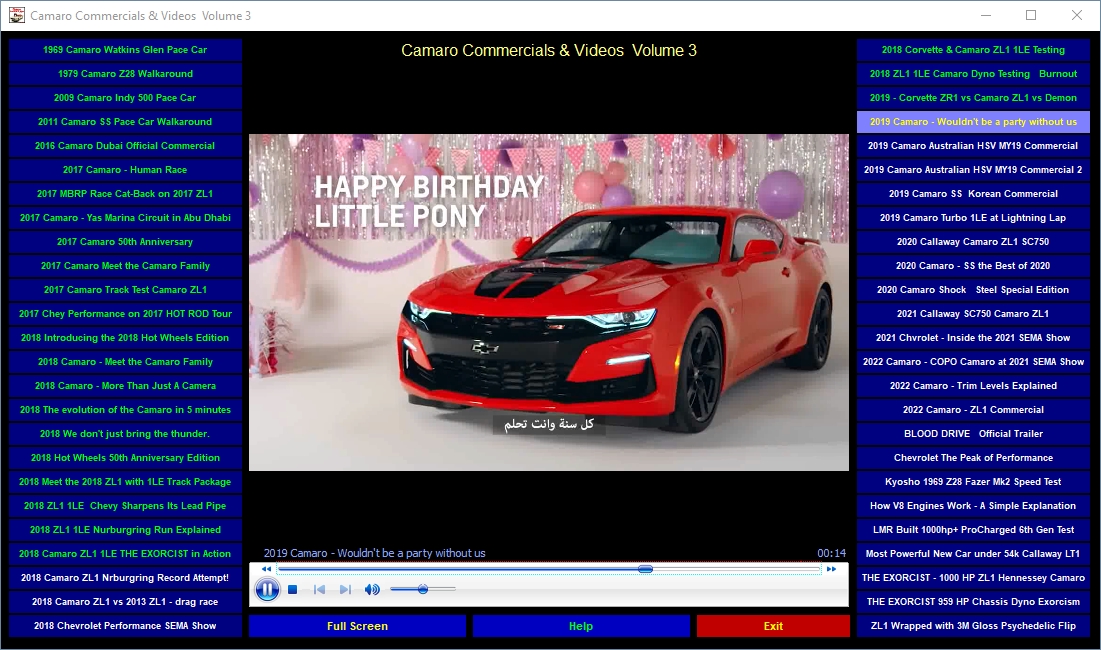Play 2018 Chevrolet Performance SEMA Show
The image size is (1101, 650).
(x=125, y=625)
